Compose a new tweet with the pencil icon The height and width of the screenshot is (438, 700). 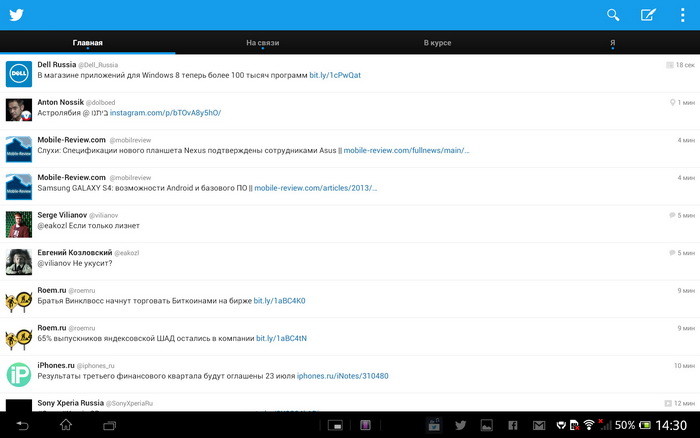click(648, 15)
